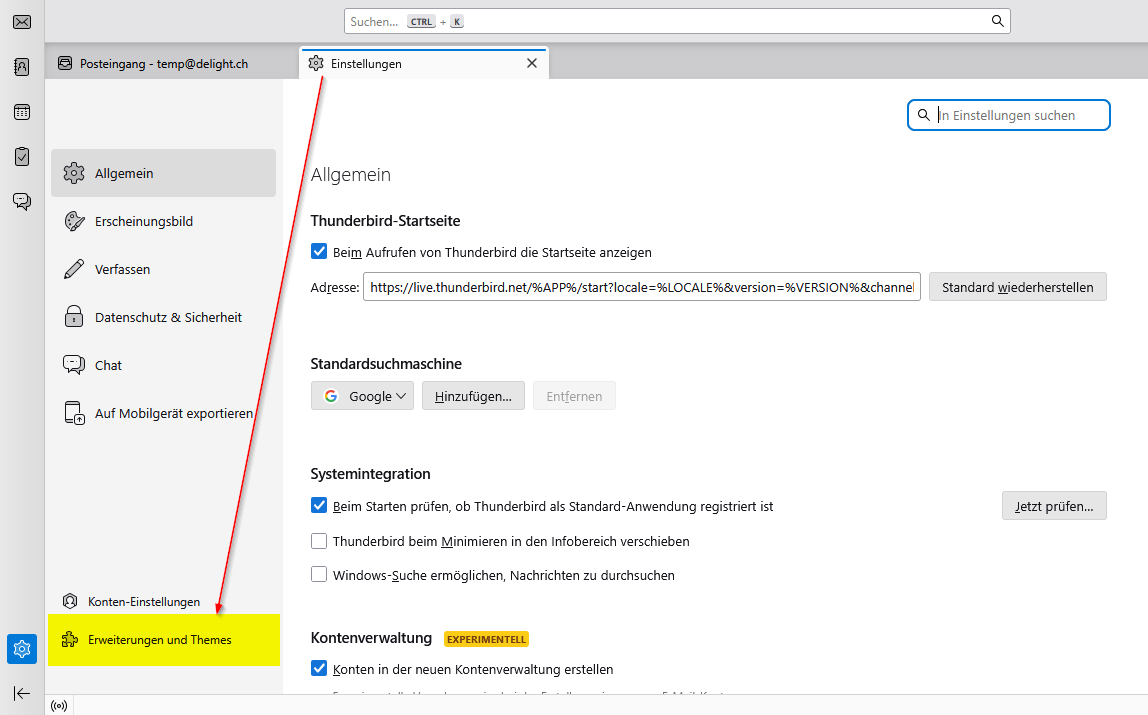Open the Chat space icon in toolbar
This screenshot has height=715, width=1148.
point(22,201)
